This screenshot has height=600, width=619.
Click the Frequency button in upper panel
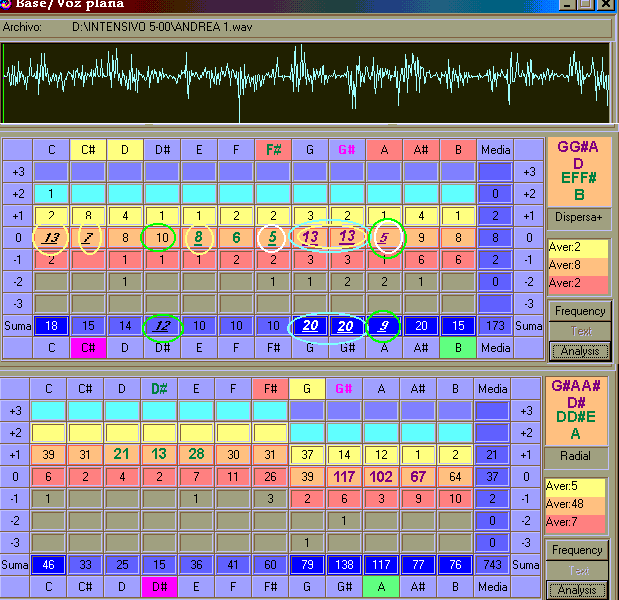click(579, 311)
